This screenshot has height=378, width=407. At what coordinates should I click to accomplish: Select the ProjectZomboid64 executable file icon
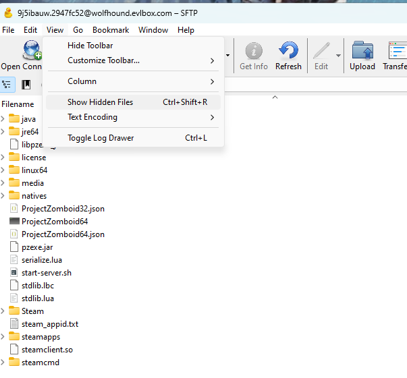14,221
